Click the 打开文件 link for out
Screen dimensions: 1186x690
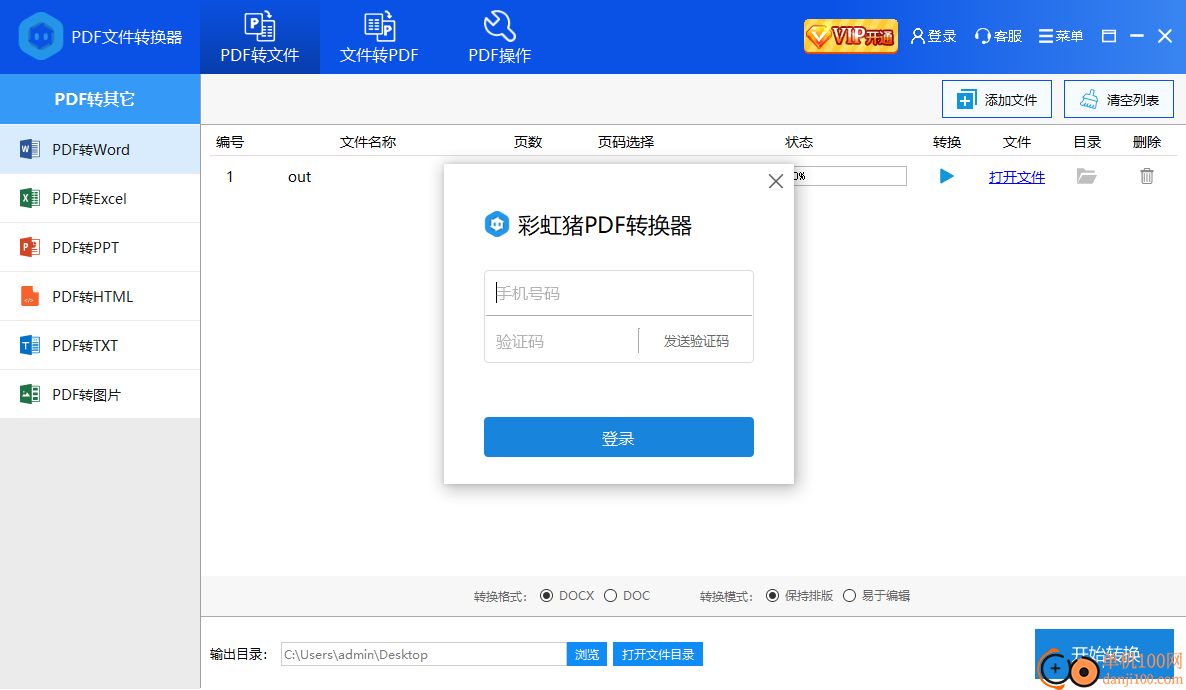pos(1017,177)
